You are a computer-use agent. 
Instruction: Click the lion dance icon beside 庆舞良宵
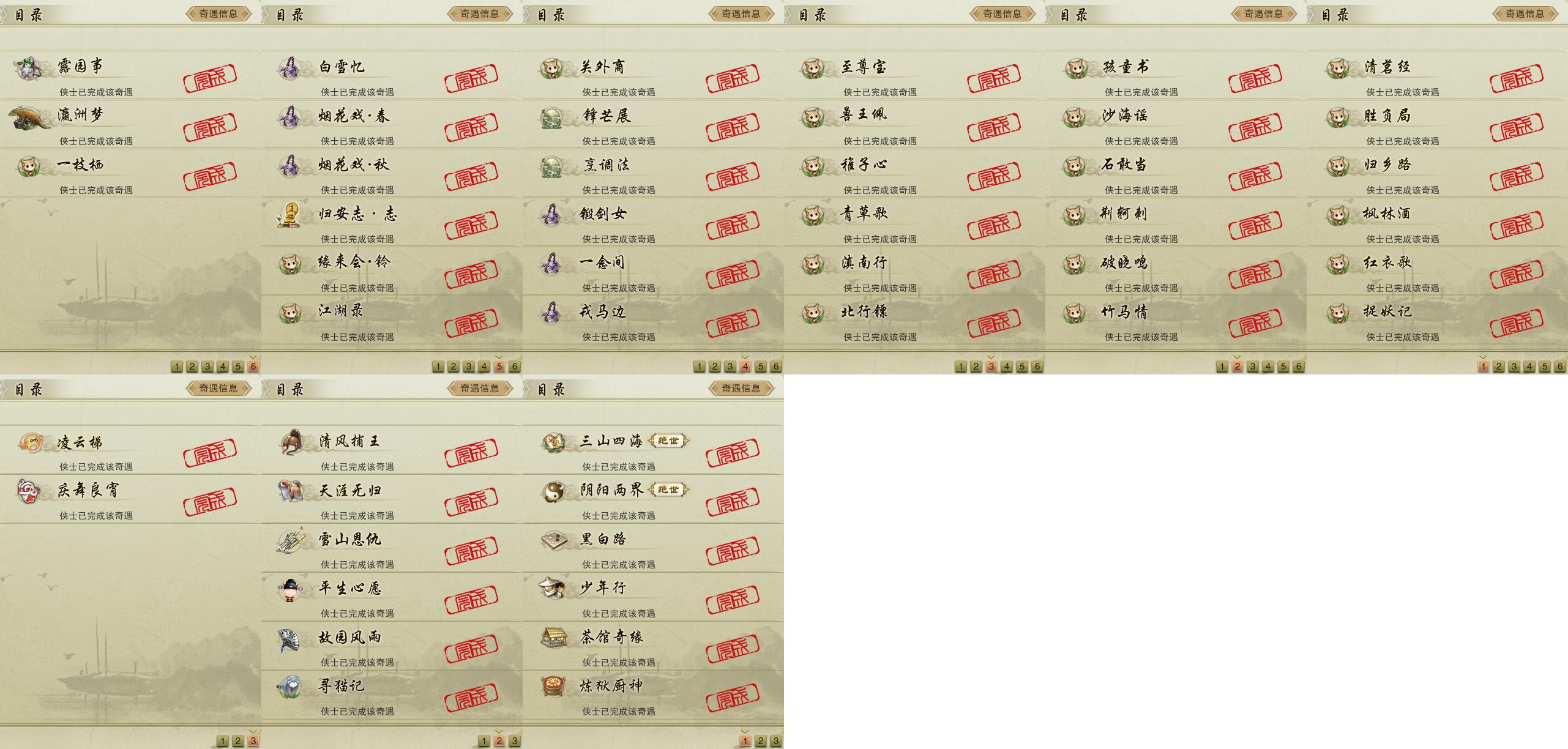pos(29,491)
